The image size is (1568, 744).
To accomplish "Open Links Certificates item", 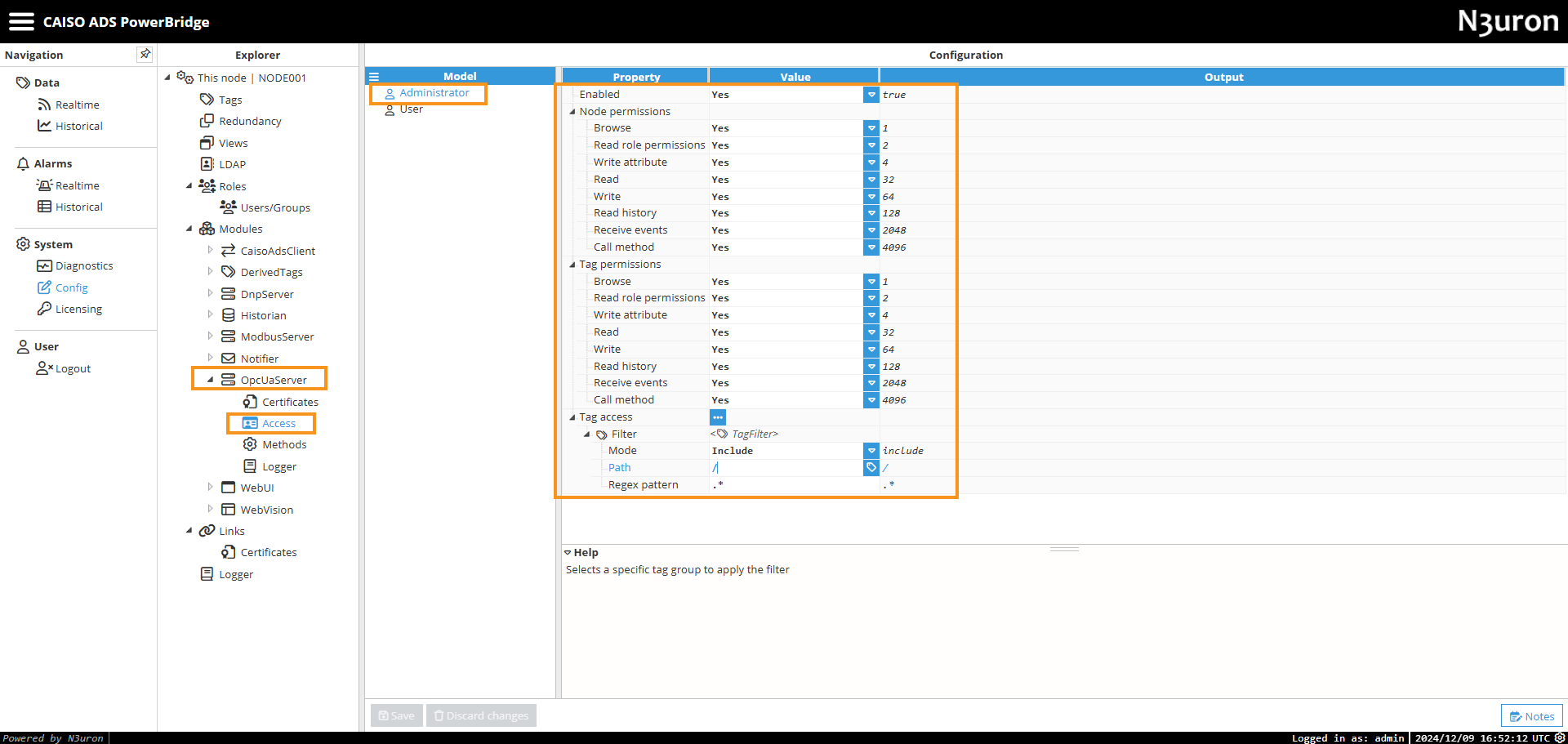I will point(259,552).
